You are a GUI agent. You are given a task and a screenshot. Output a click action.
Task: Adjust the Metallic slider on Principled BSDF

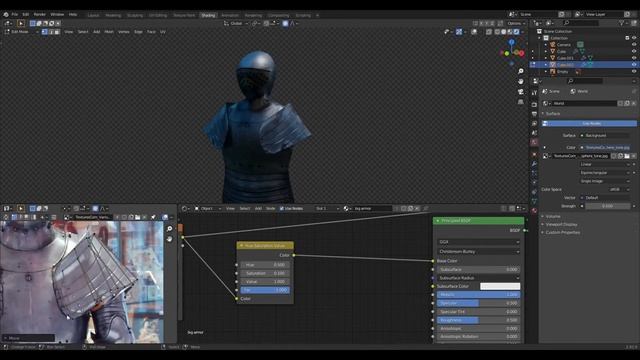tap(479, 295)
